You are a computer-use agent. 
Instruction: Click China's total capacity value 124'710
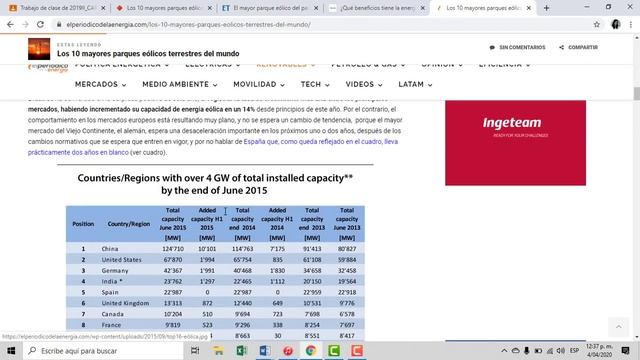pyautogui.click(x=173, y=249)
